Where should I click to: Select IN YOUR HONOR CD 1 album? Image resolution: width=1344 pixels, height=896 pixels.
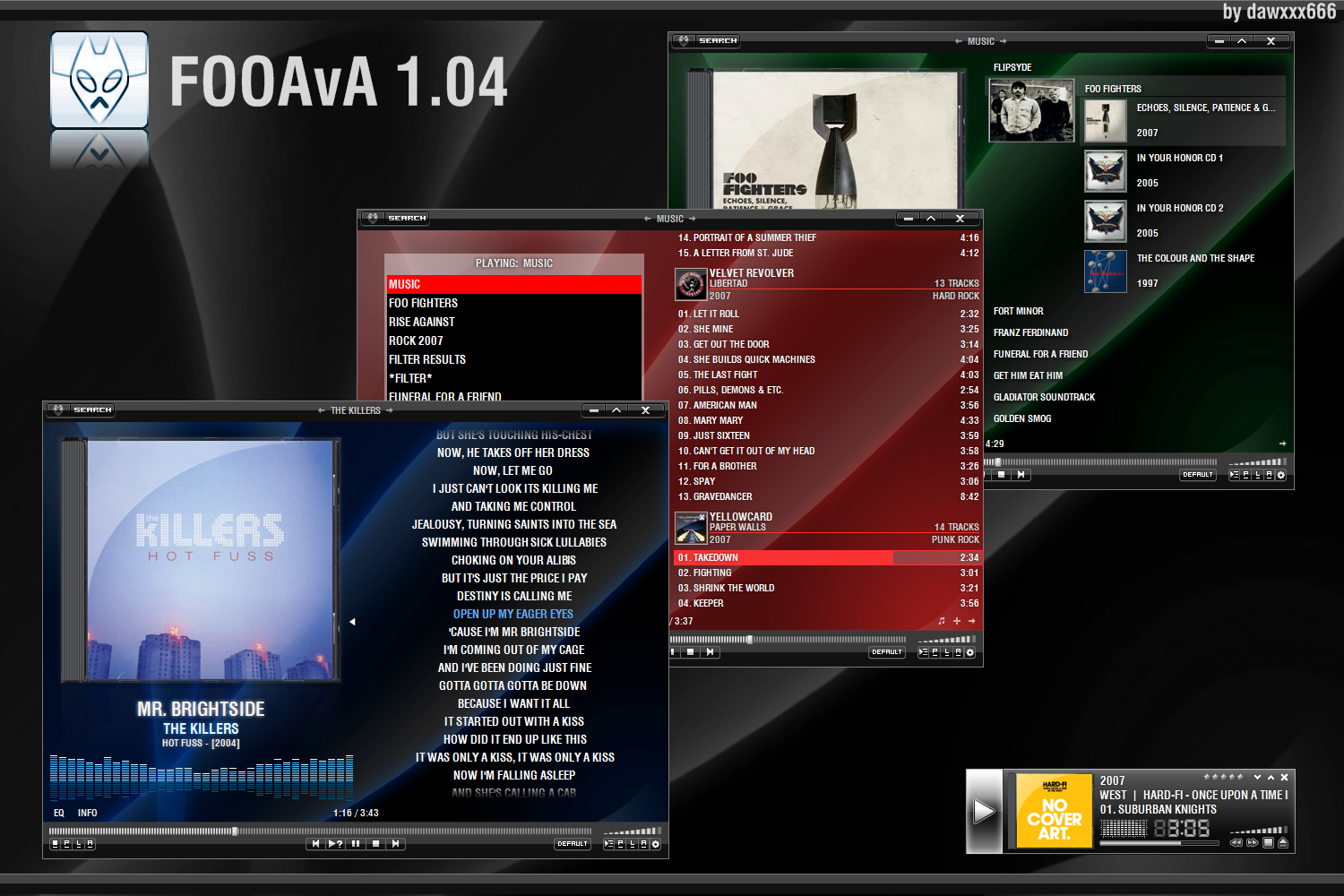coord(1183,170)
